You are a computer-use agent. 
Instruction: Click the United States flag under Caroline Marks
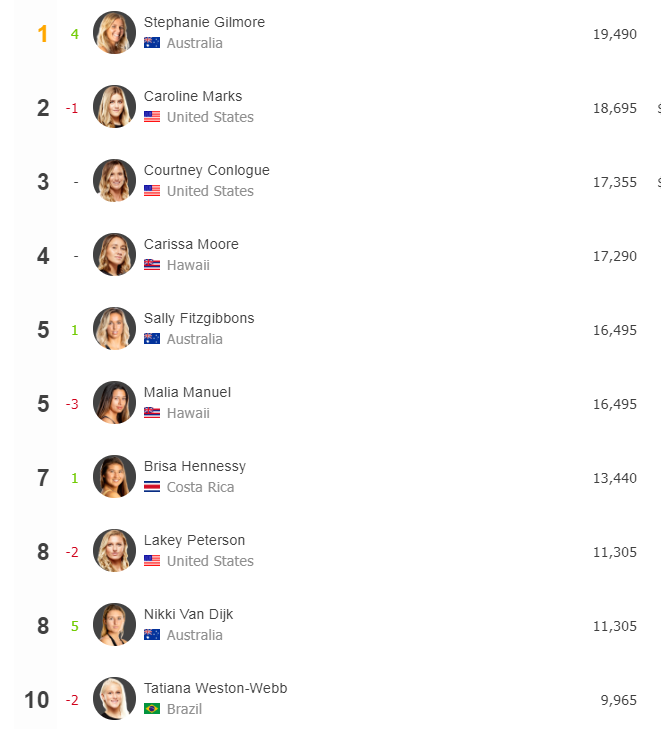click(152, 117)
